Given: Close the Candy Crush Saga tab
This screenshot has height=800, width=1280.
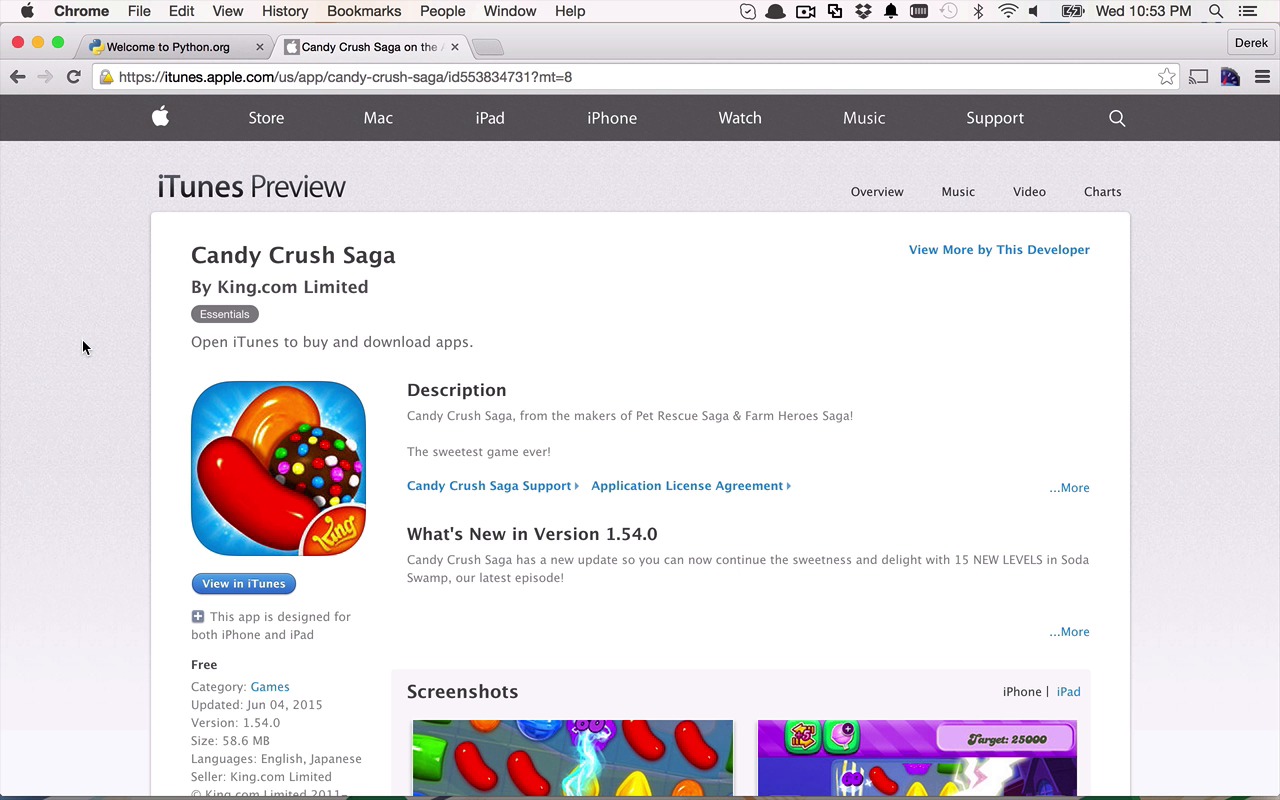Looking at the screenshot, I should 454,47.
